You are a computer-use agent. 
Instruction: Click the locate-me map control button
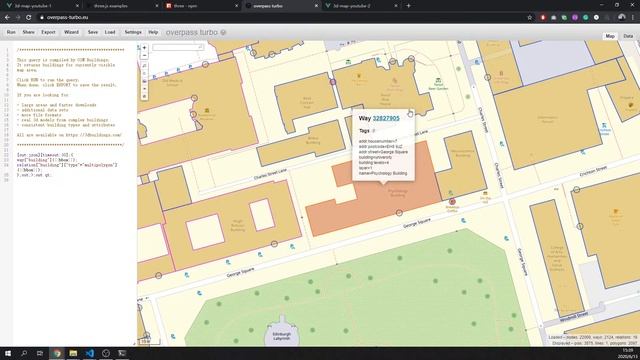tap(144, 73)
